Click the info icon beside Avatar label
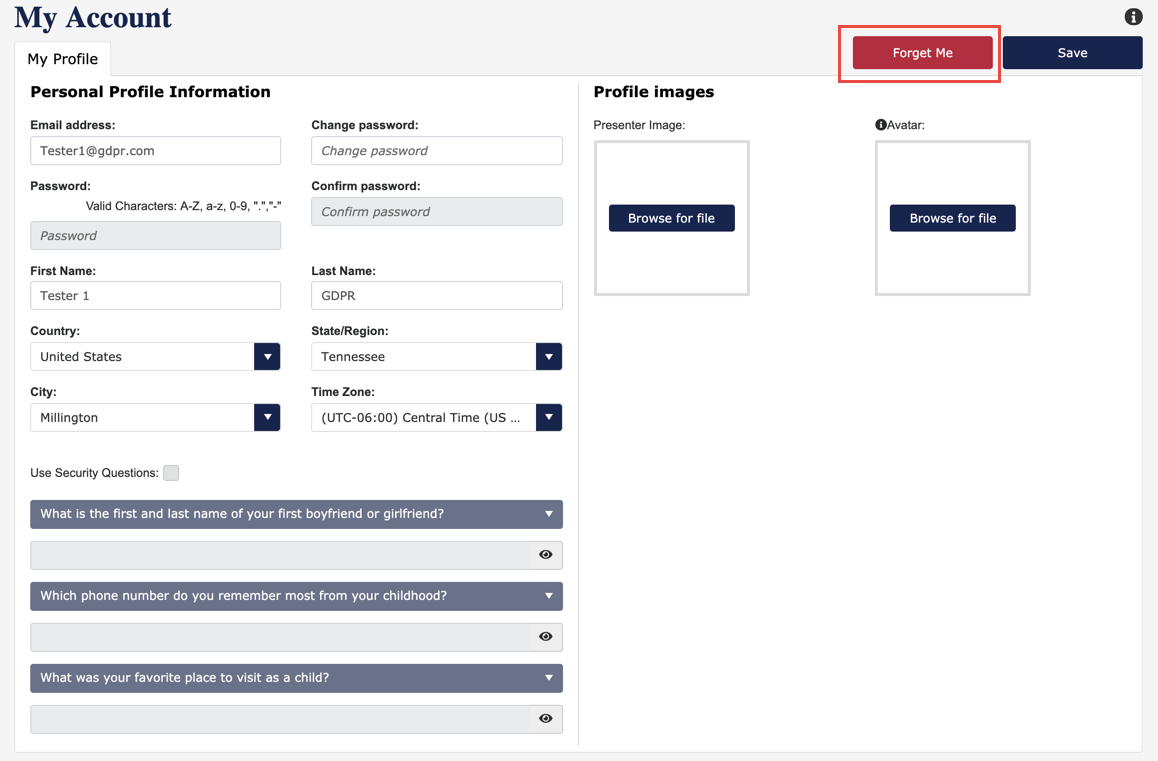The height and width of the screenshot is (761, 1158). click(x=881, y=125)
